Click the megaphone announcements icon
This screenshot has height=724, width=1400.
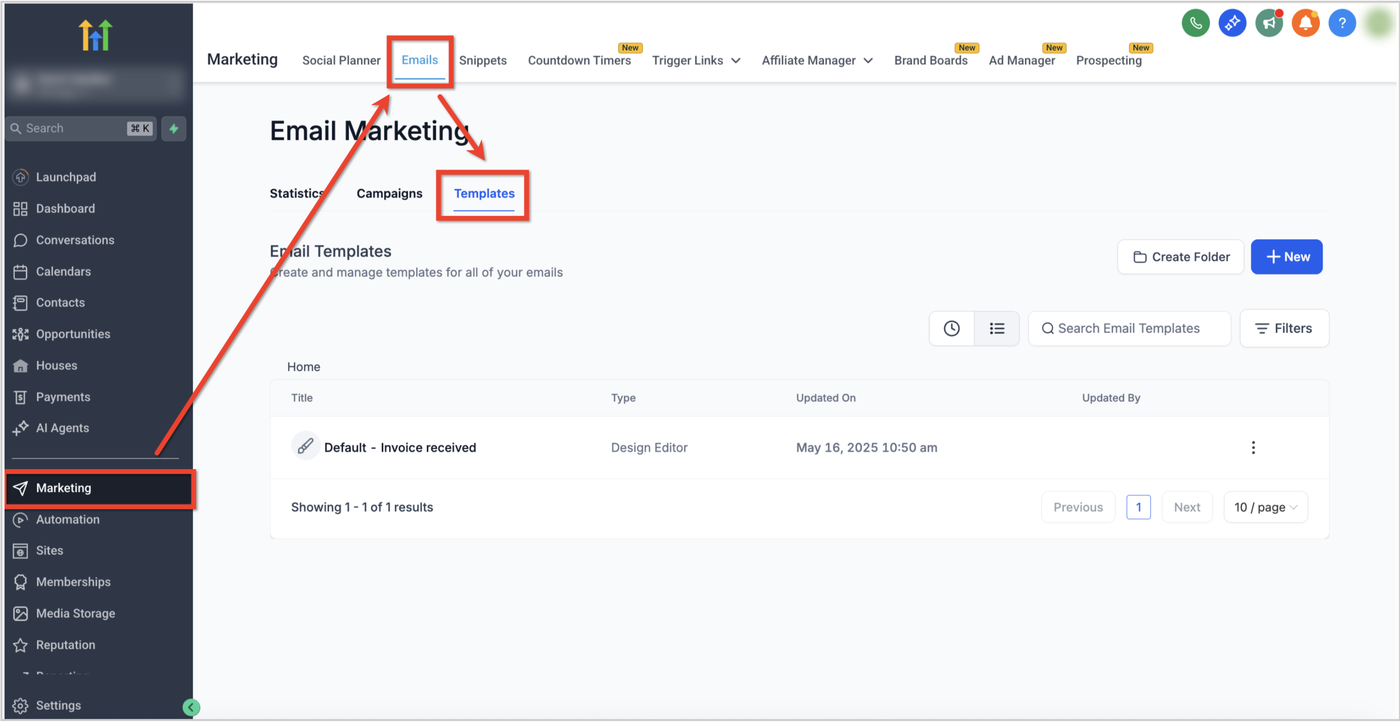coord(1269,23)
